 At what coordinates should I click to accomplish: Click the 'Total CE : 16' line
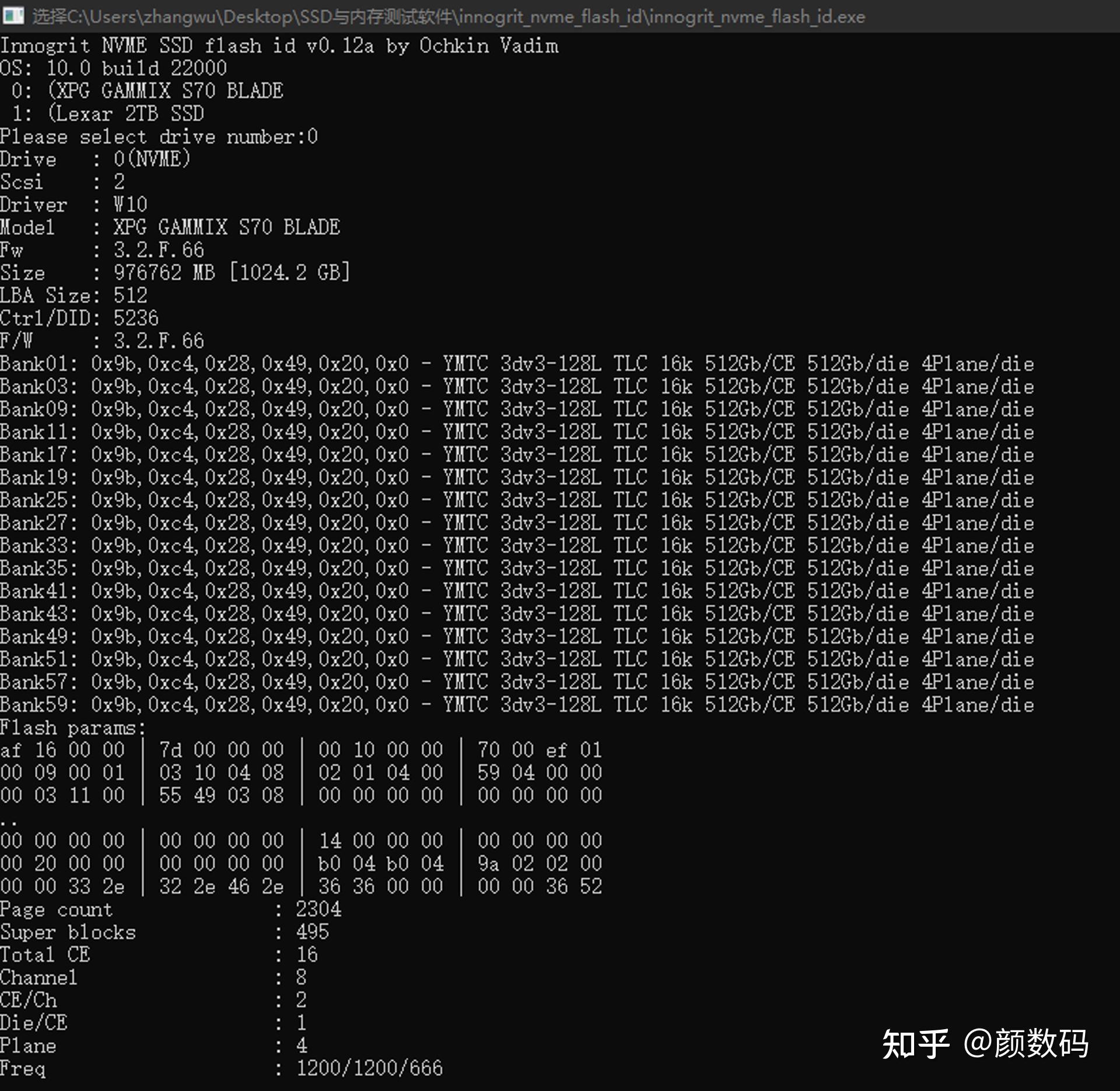159,955
